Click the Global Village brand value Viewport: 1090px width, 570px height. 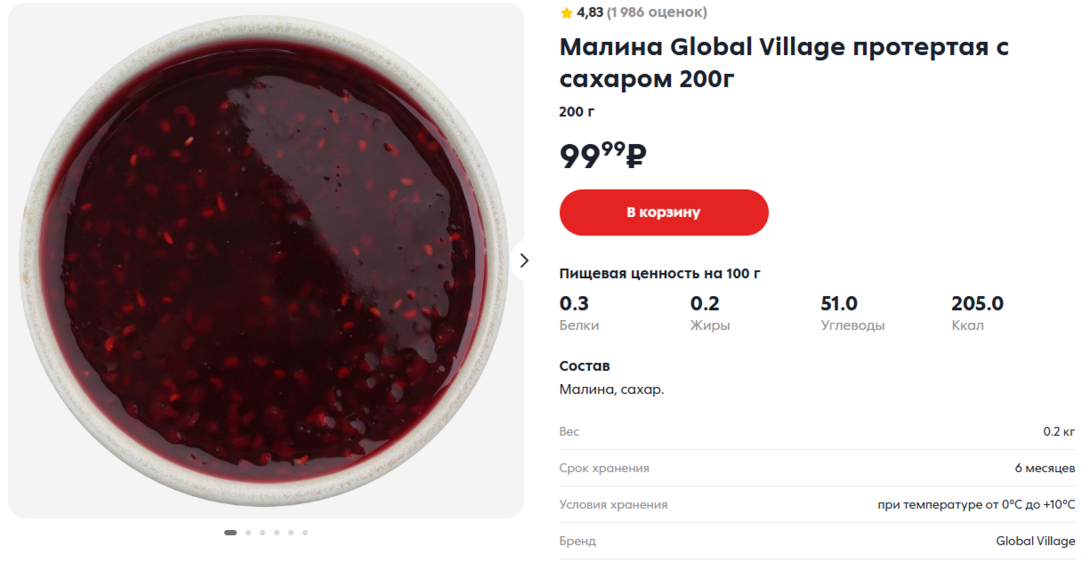pos(1035,541)
